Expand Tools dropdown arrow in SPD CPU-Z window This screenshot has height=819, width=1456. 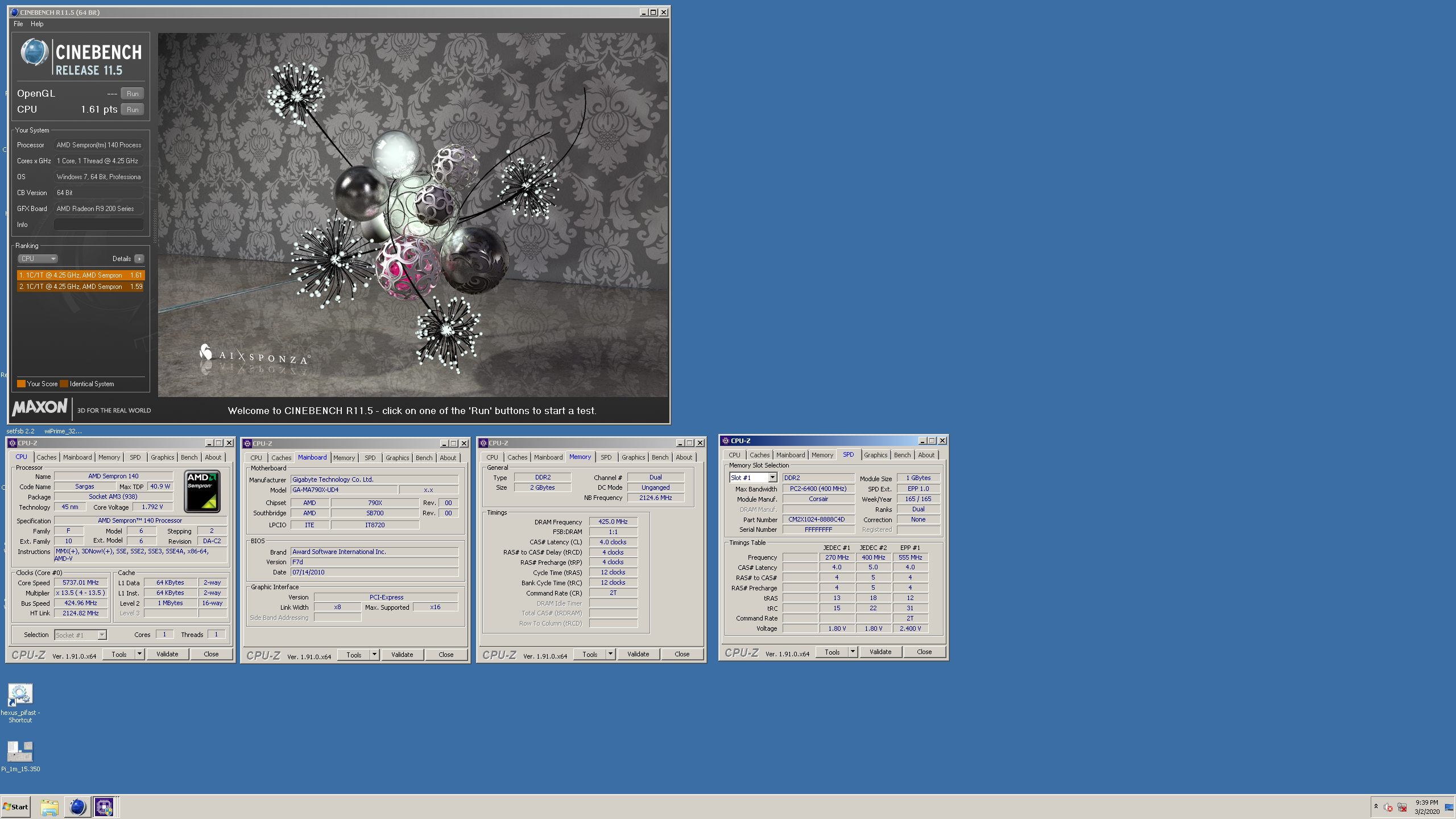(853, 652)
